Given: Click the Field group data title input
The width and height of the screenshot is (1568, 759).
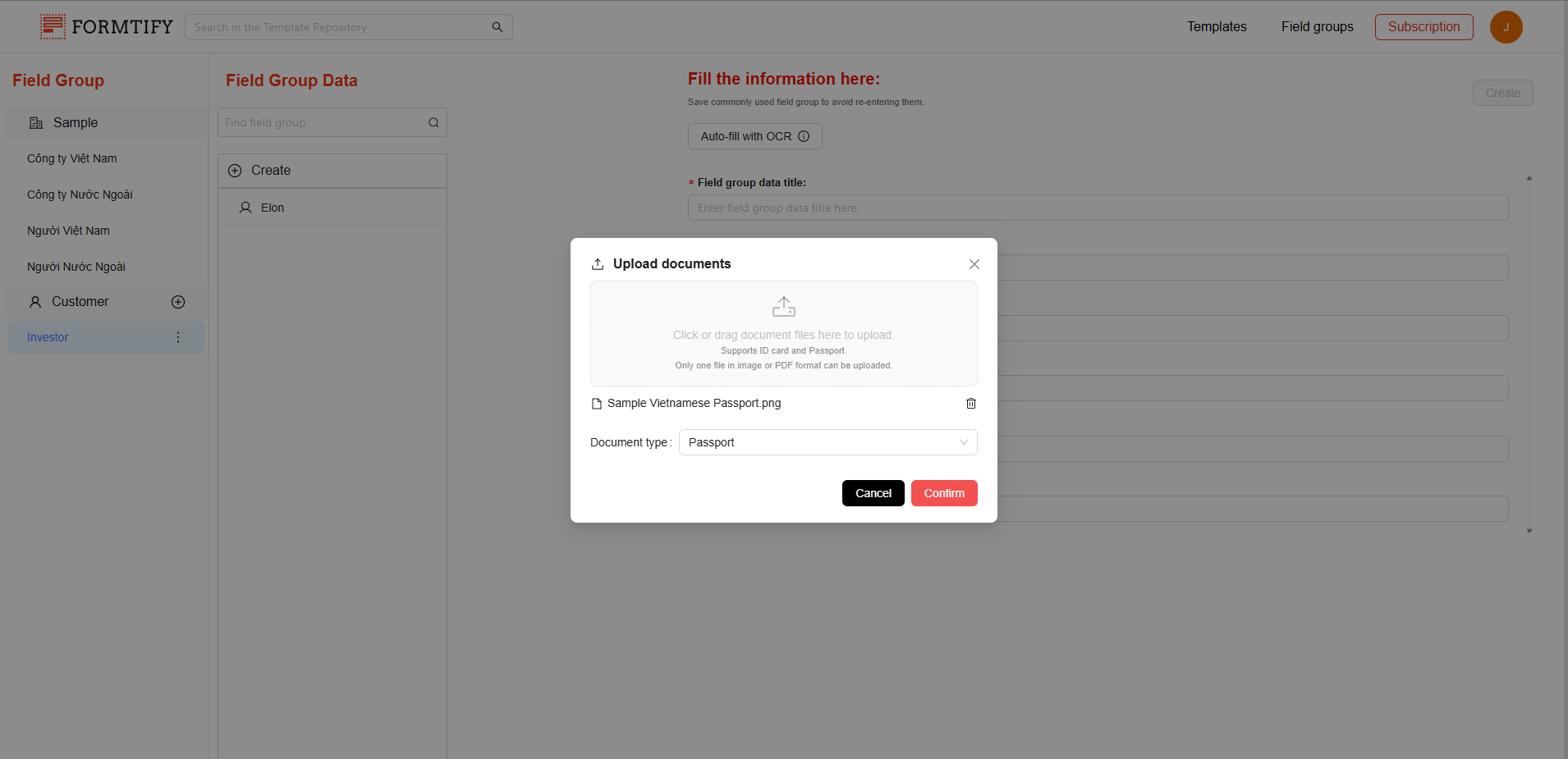Looking at the screenshot, I should (1097, 208).
